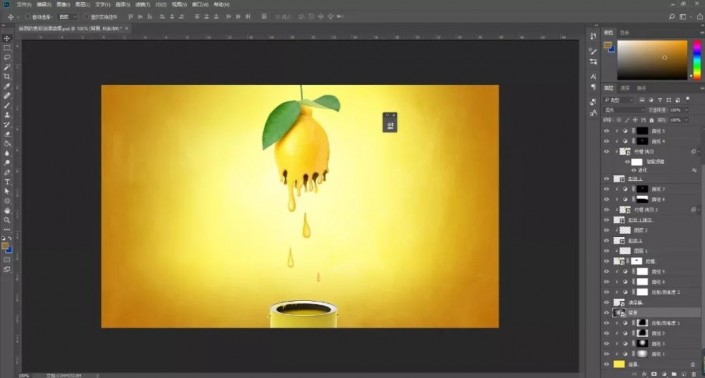Screen dimensions: 705x378
Task: Open the layer blend mode dropdown
Action: click(x=625, y=110)
